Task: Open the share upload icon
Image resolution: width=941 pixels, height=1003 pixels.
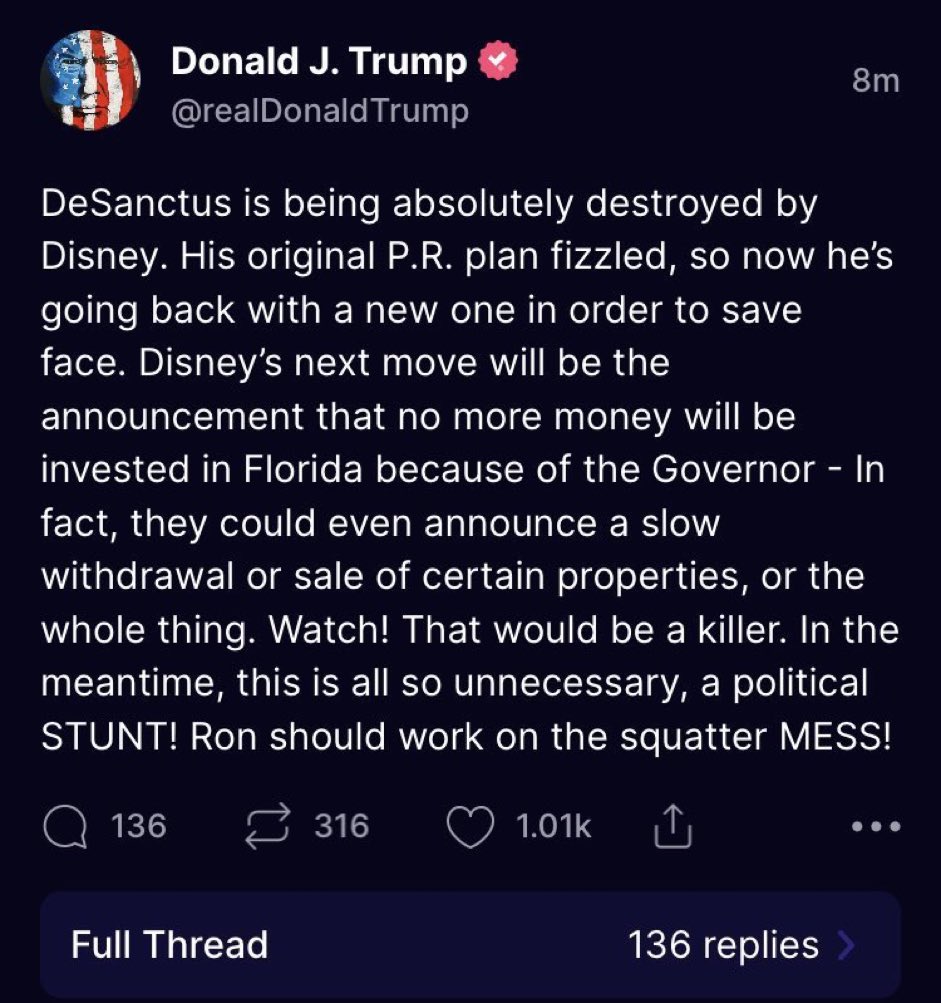Action: [672, 826]
